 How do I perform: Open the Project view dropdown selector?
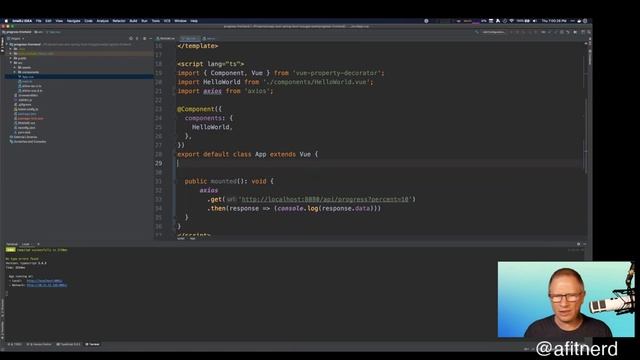[16, 39]
